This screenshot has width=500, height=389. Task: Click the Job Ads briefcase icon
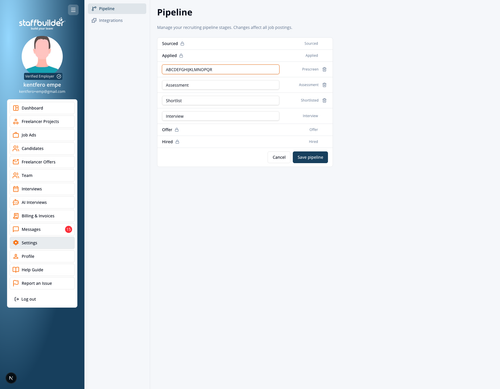(16, 135)
